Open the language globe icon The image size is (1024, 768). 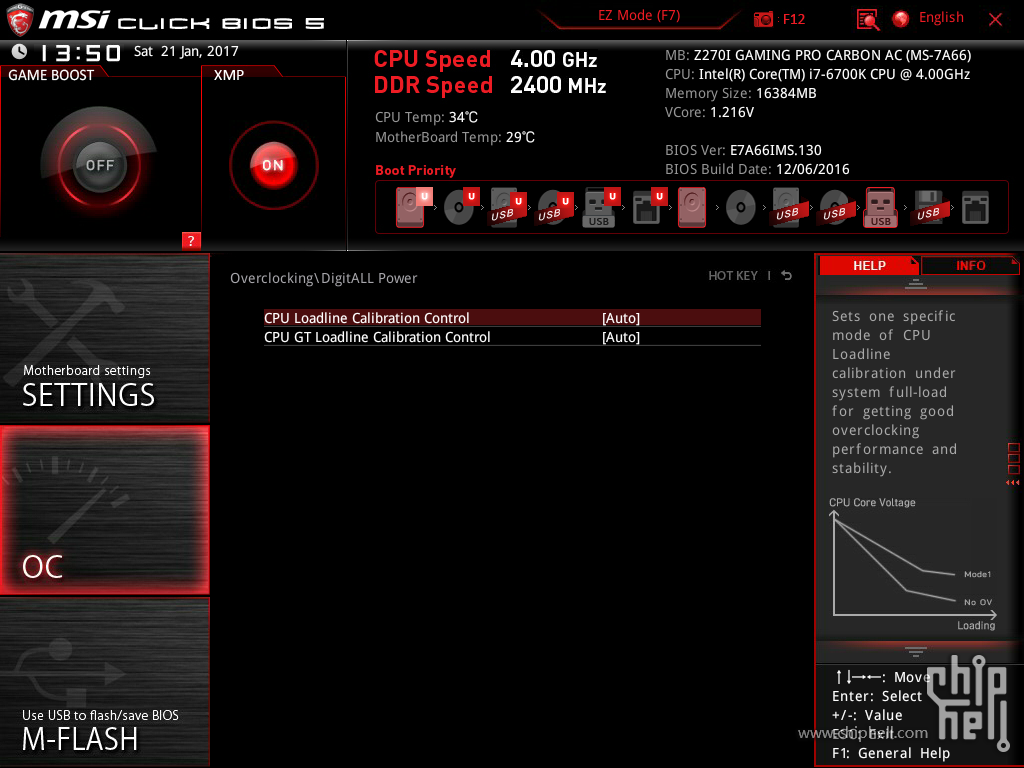tap(901, 19)
